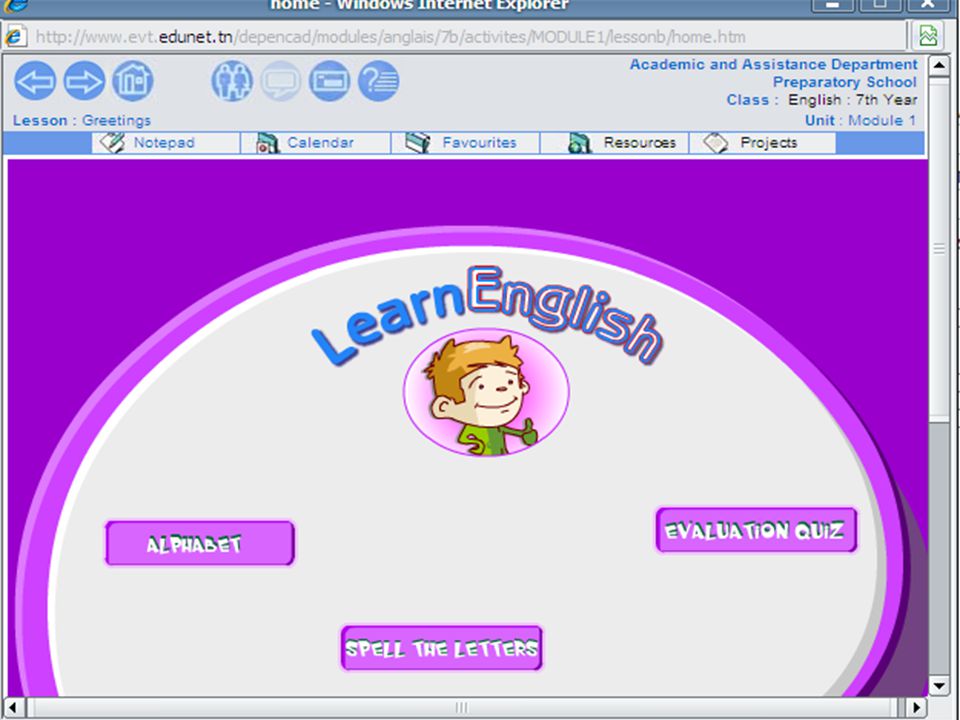This screenshot has height=720, width=960.
Task: Close the Internet Explorer window
Action: click(x=928, y=6)
